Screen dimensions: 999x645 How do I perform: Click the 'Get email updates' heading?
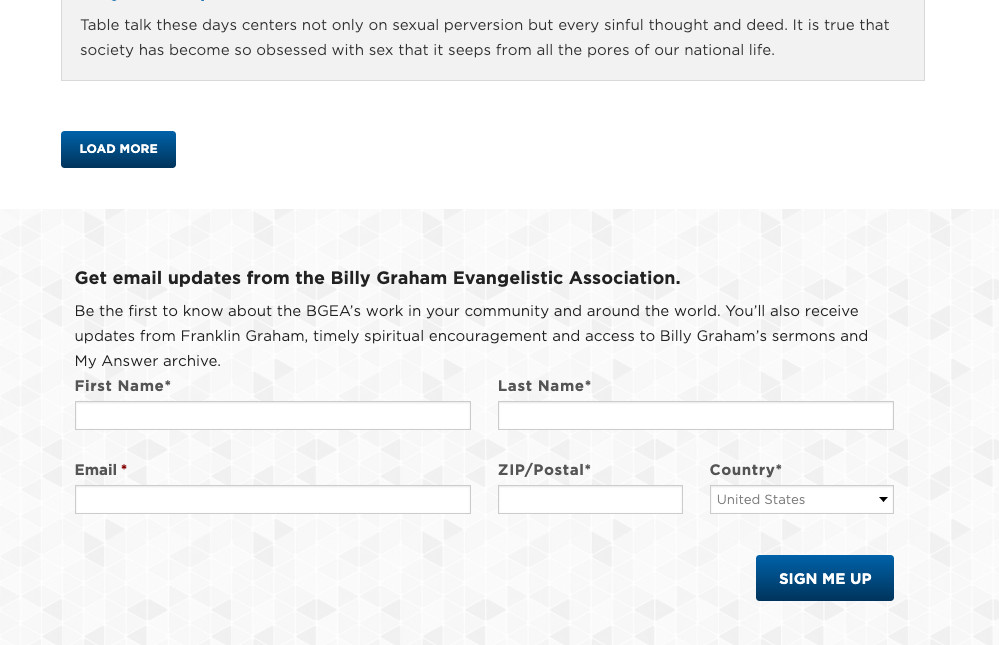[x=377, y=278]
